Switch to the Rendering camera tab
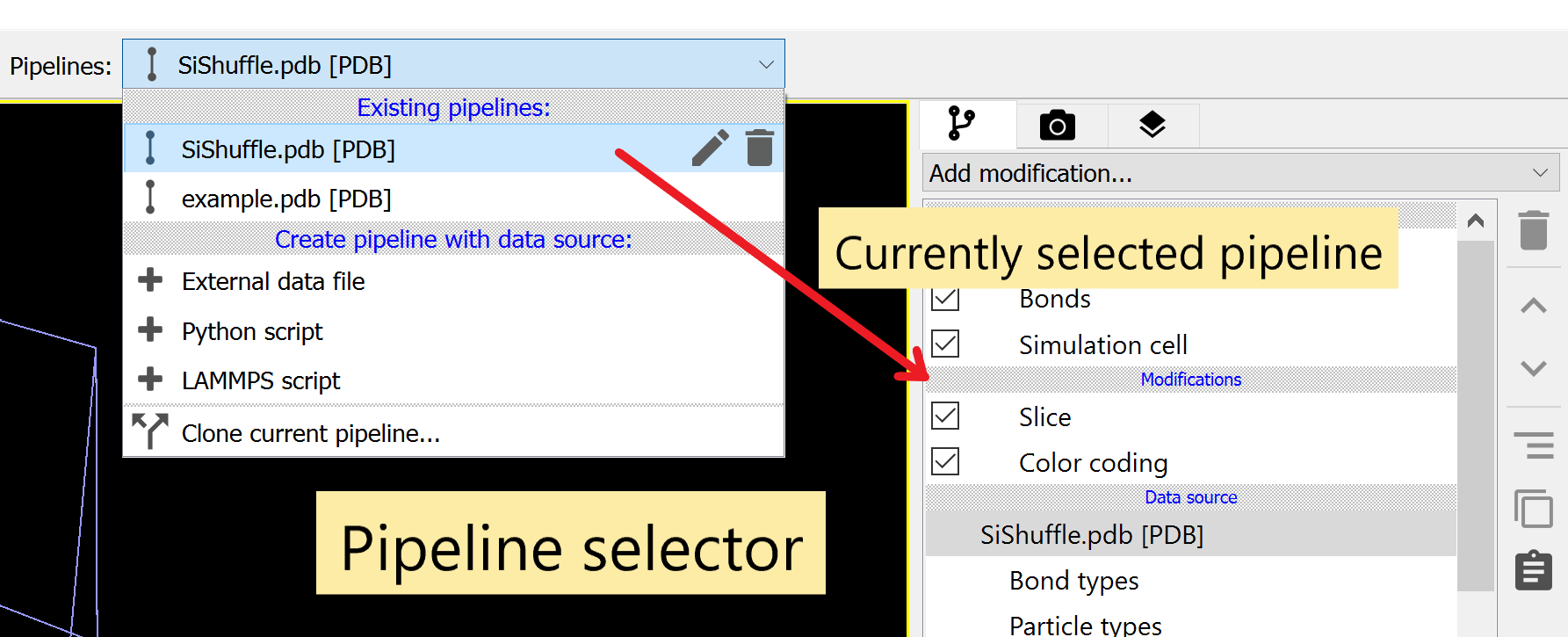The image size is (1568, 637). point(1058,126)
